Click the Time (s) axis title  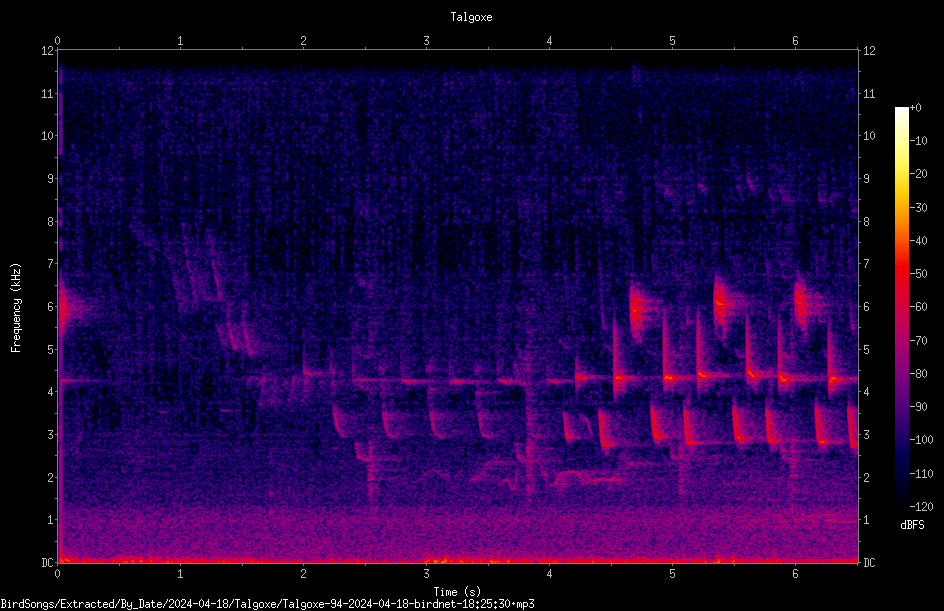pyautogui.click(x=457, y=592)
